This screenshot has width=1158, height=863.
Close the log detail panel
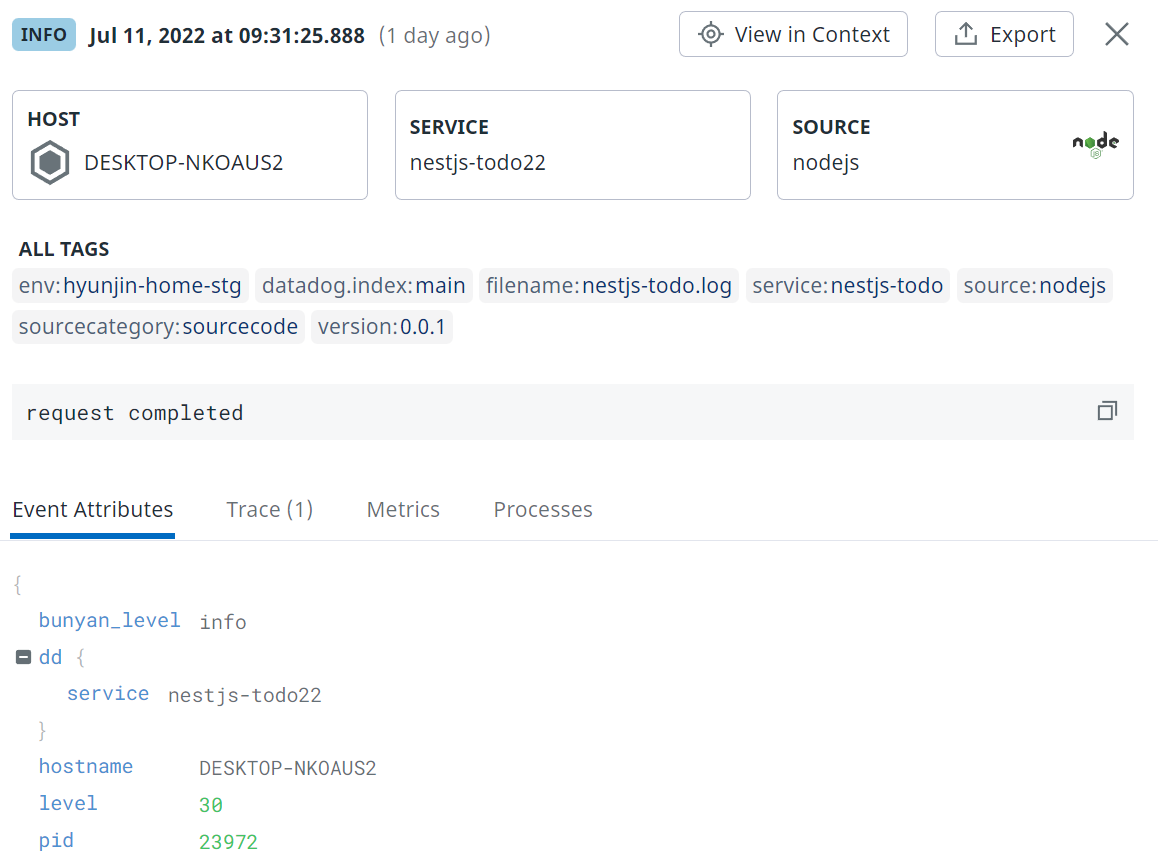[1116, 34]
